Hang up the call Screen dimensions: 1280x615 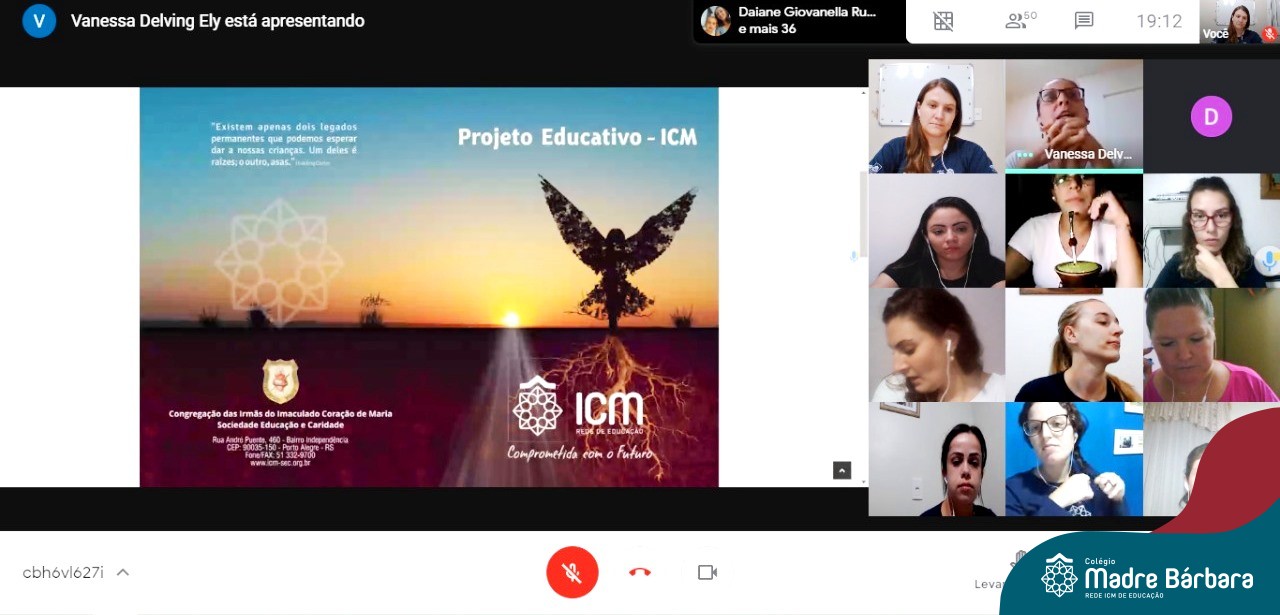[x=640, y=572]
